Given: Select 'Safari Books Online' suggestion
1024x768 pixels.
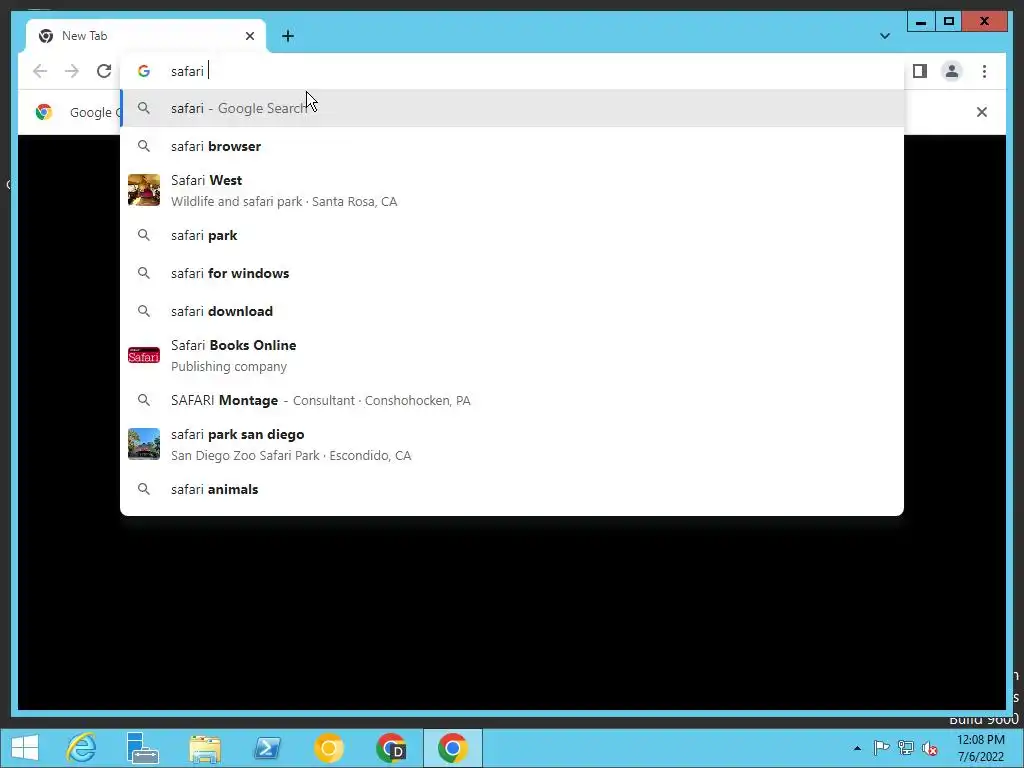Looking at the screenshot, I should 512,355.
